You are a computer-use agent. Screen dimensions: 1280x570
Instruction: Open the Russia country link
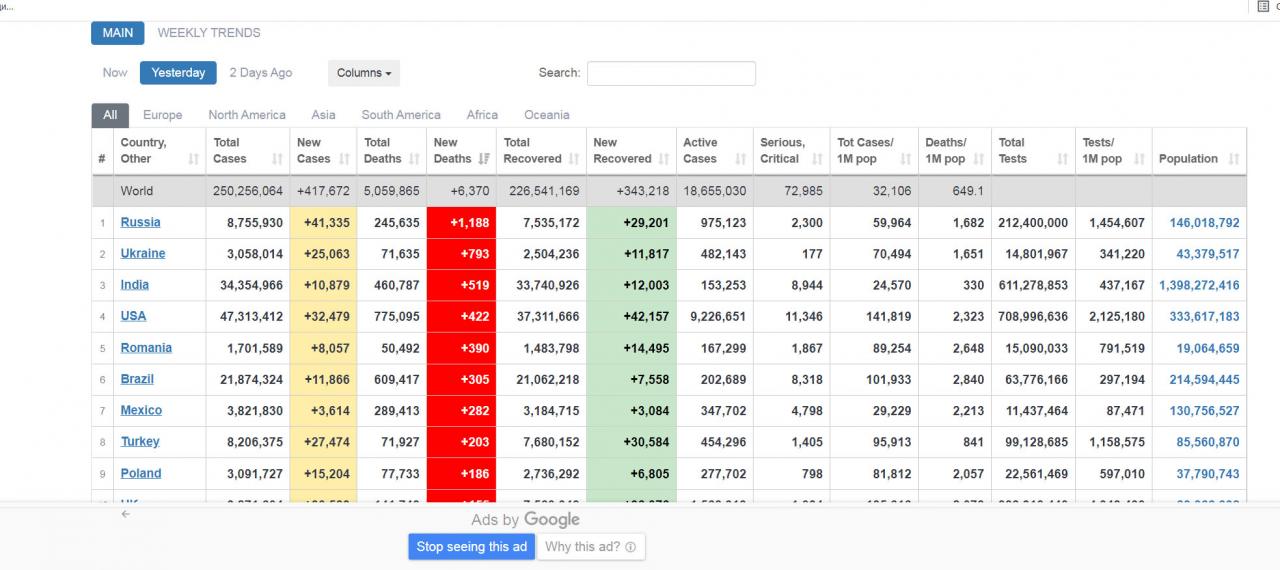tap(140, 222)
